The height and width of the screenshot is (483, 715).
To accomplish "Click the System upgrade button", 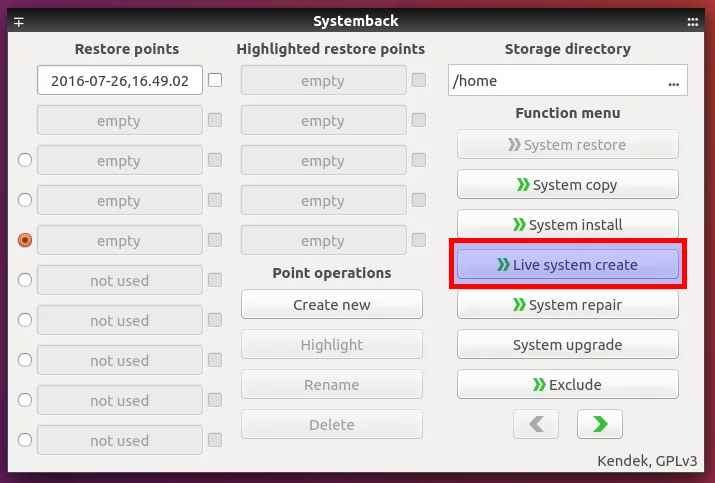I will click(x=568, y=344).
